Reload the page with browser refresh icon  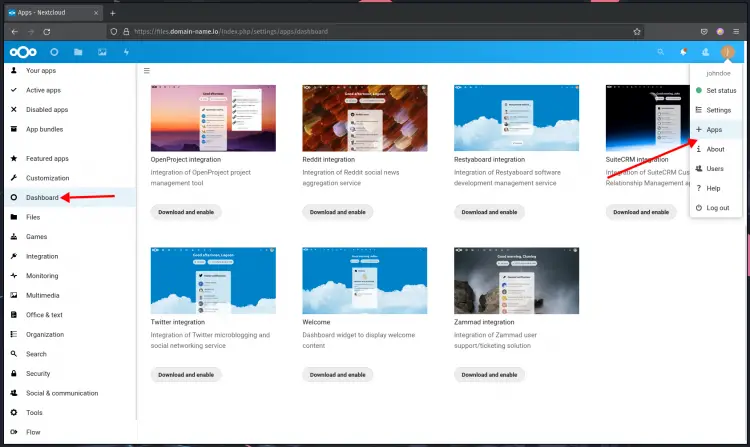click(47, 32)
